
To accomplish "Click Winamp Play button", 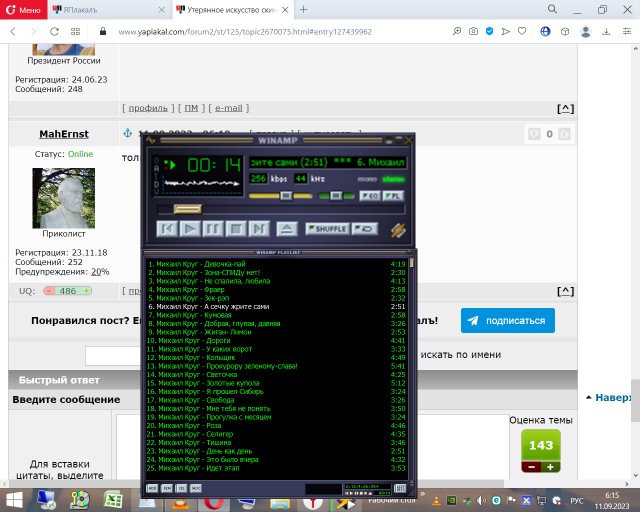I will point(190,229).
